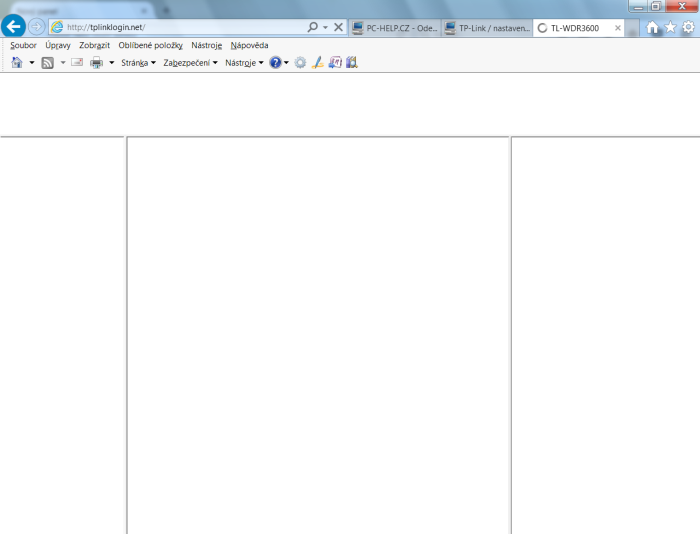Screen dimensions: 700x534
Task: Open the Nástroje menu in menu bar
Action: [207, 45]
